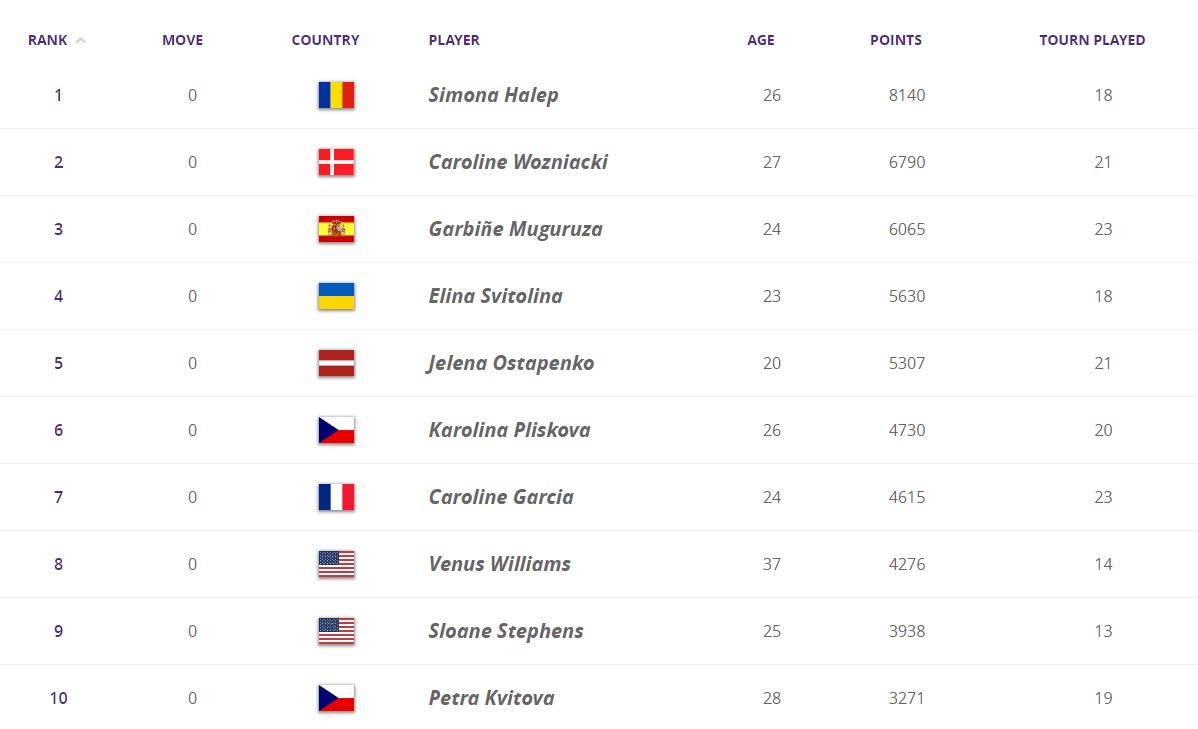Sort the table by POINTS column

coord(896,41)
